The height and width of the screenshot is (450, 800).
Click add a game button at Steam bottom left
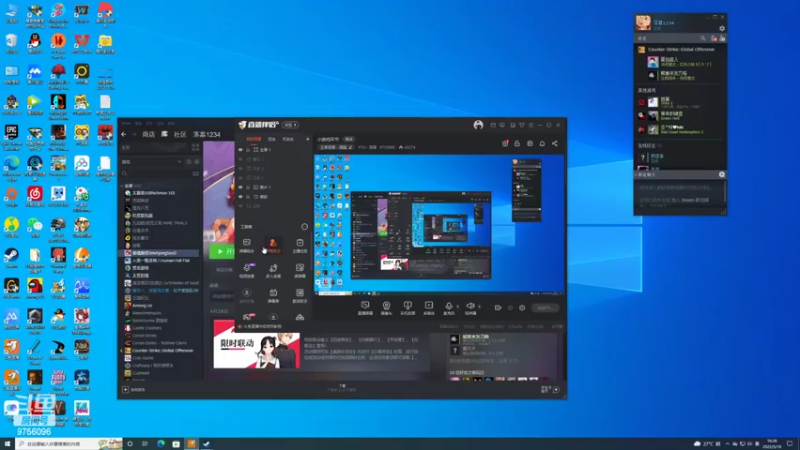[134, 389]
